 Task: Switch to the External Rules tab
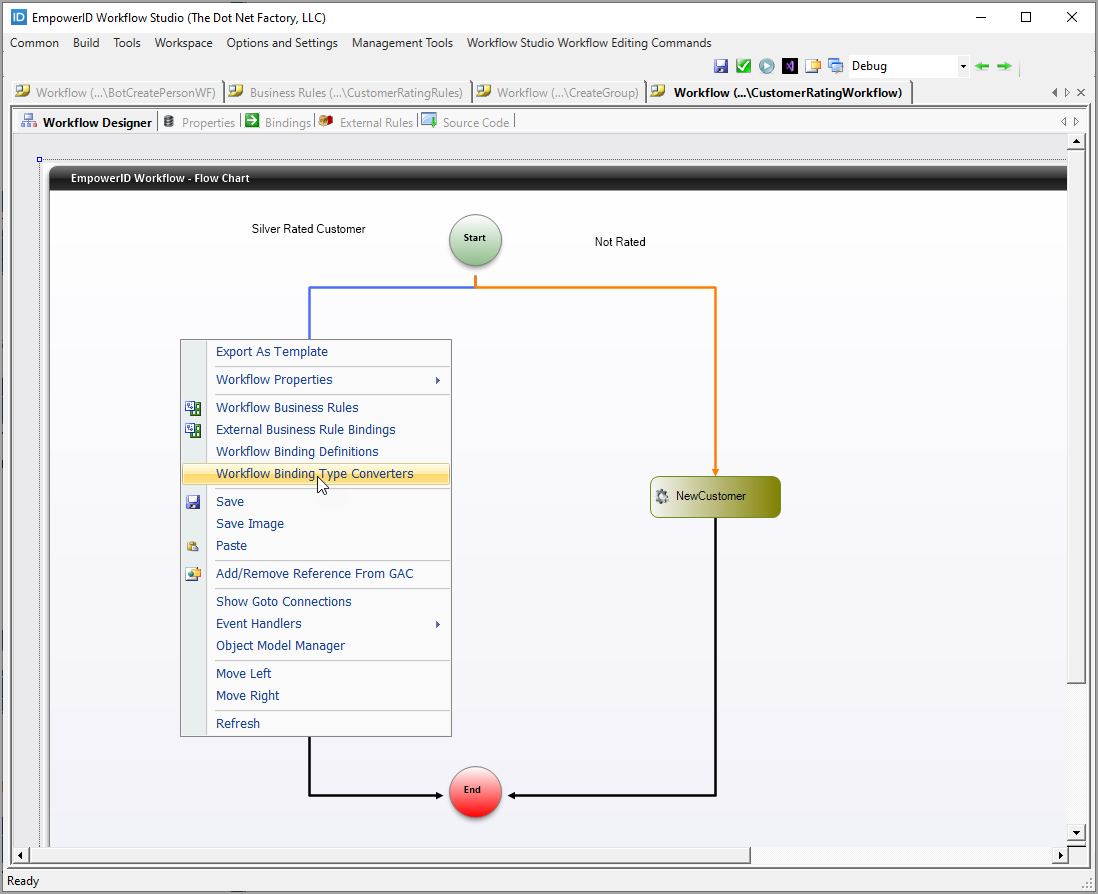[x=366, y=123]
